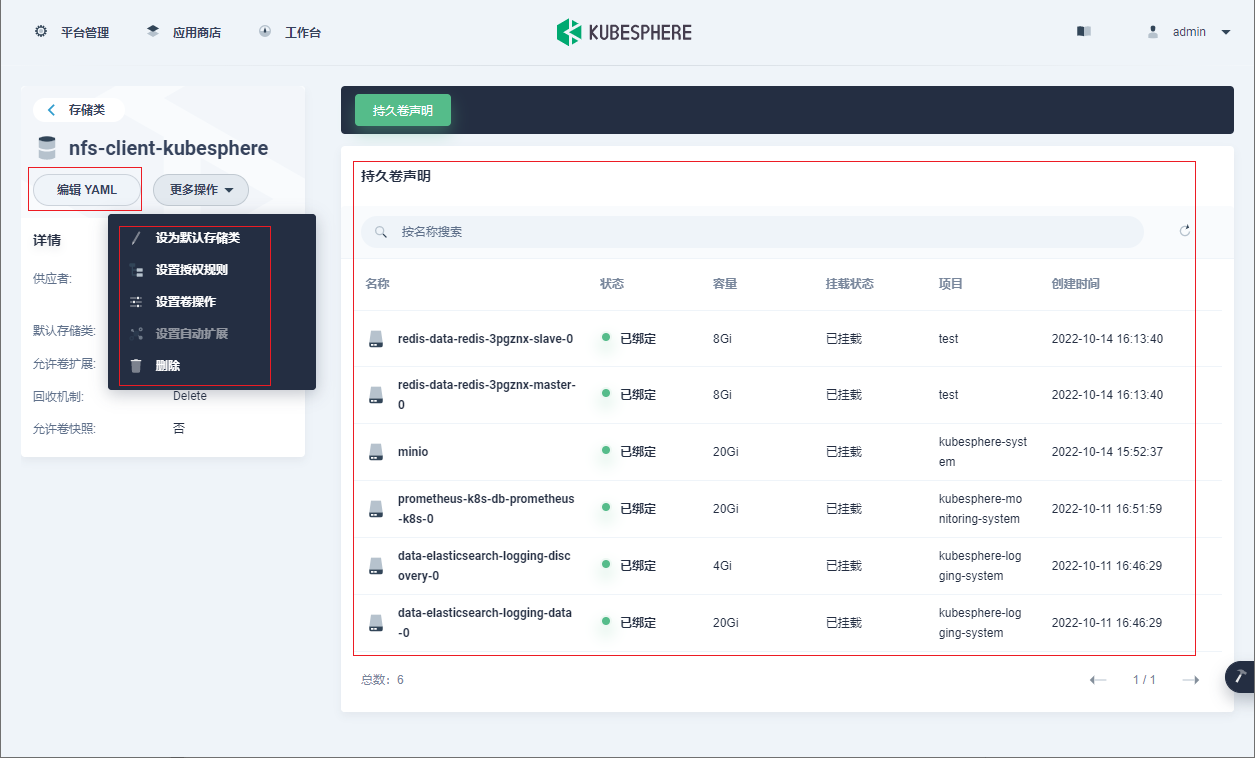Open the 平台管理 gear icon
The image size is (1255, 758).
[x=41, y=31]
